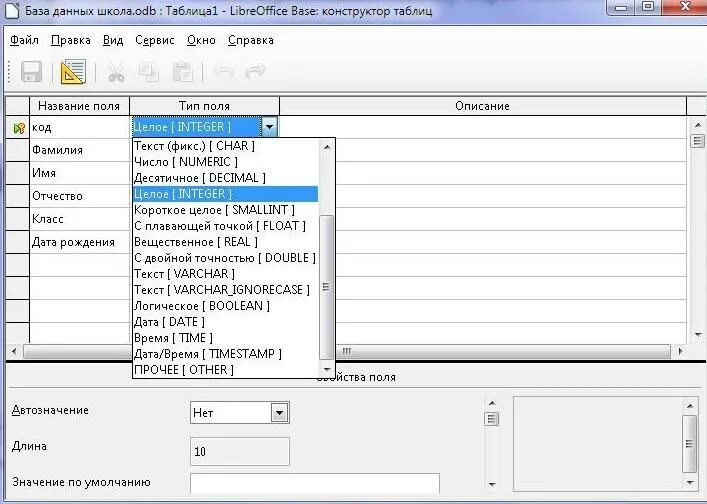The height and width of the screenshot is (504, 707).
Task: Click the Название поля column header
Action: click(79, 106)
